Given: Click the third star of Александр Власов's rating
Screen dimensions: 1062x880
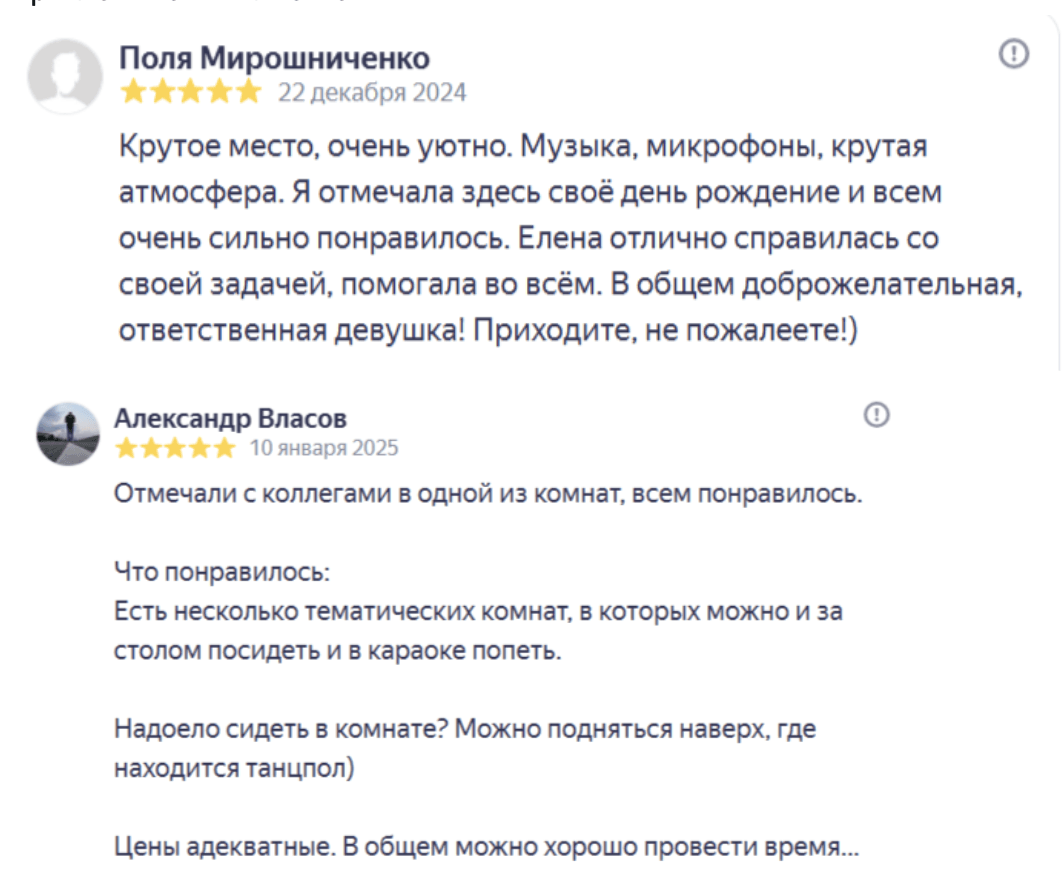Looking at the screenshot, I should click(176, 448).
